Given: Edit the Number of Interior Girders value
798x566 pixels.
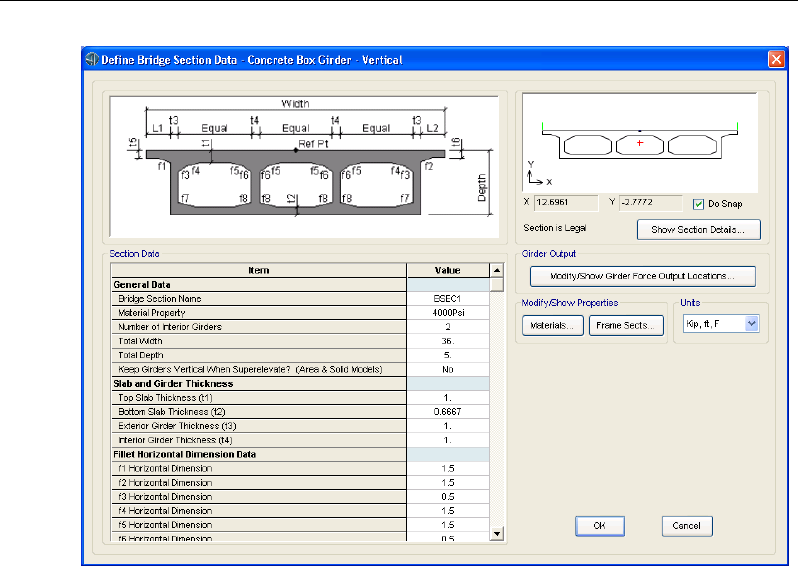Looking at the screenshot, I should pos(447,327).
